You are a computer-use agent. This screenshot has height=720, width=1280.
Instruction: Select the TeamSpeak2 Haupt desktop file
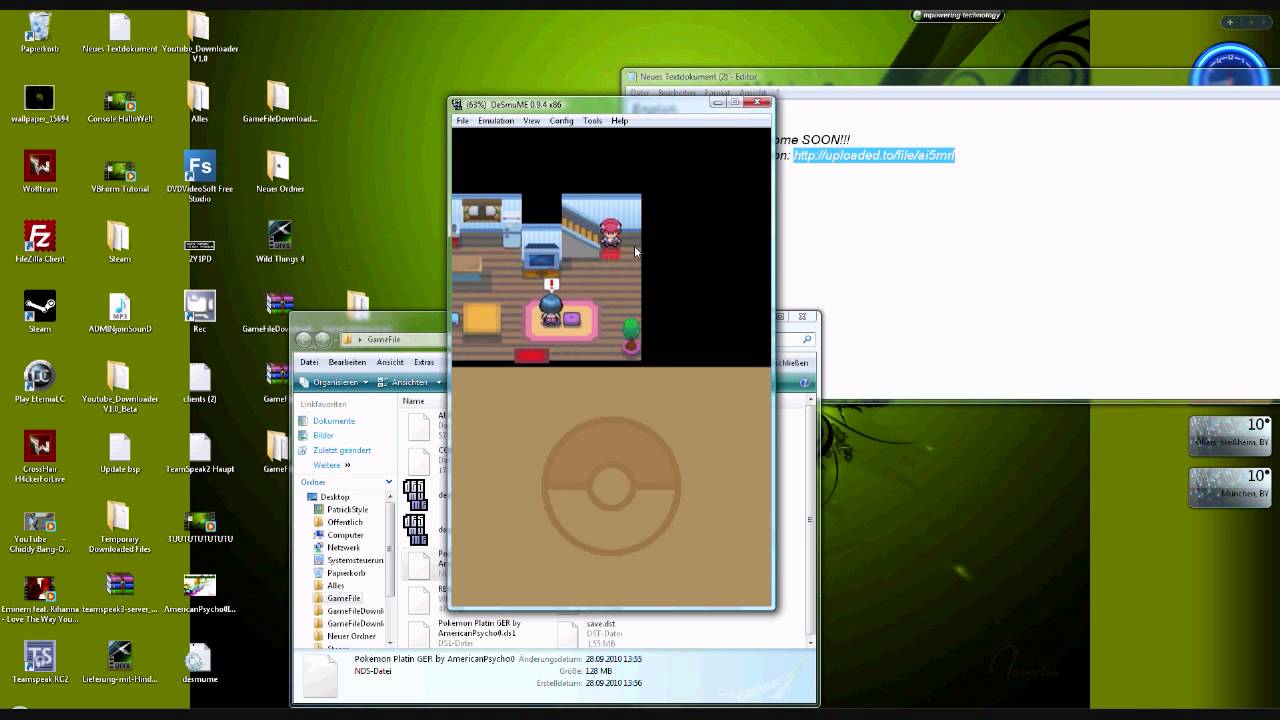(200, 451)
